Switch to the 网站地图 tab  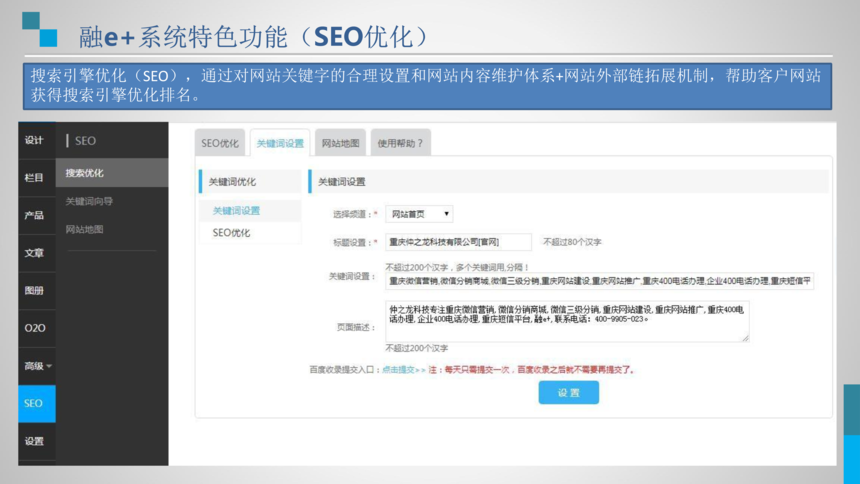tap(340, 143)
